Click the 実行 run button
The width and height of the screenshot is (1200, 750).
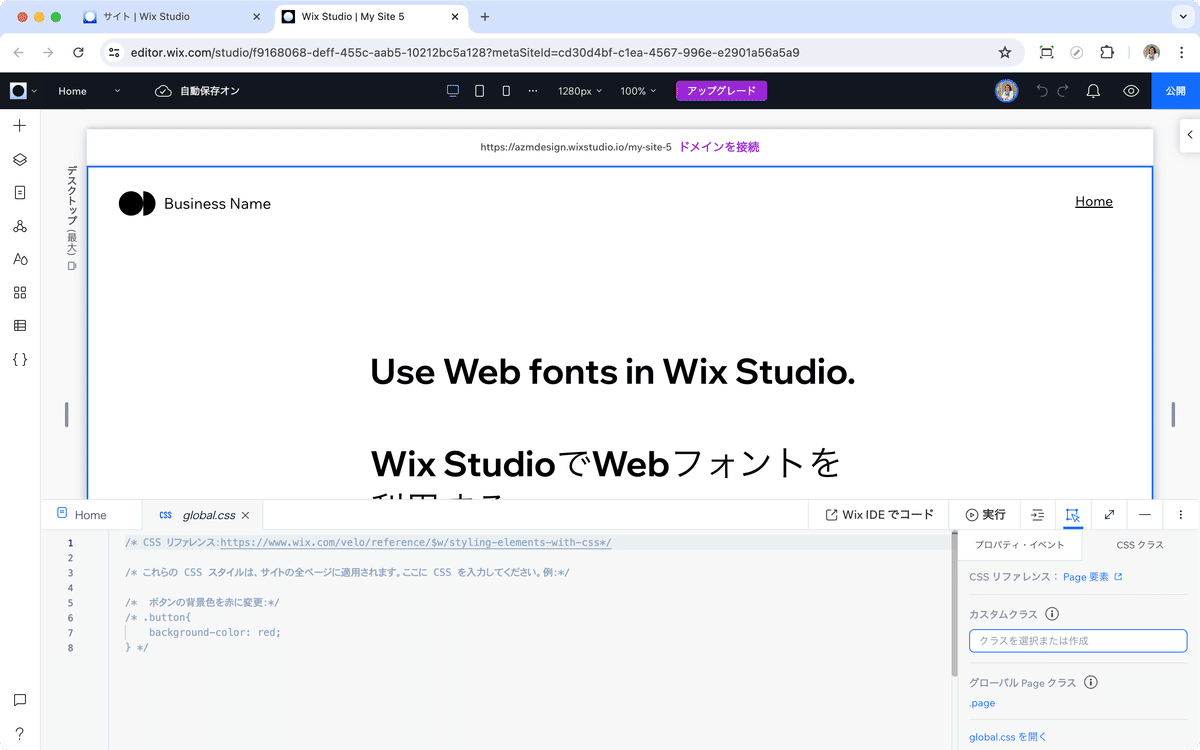pyautogui.click(x=985, y=515)
